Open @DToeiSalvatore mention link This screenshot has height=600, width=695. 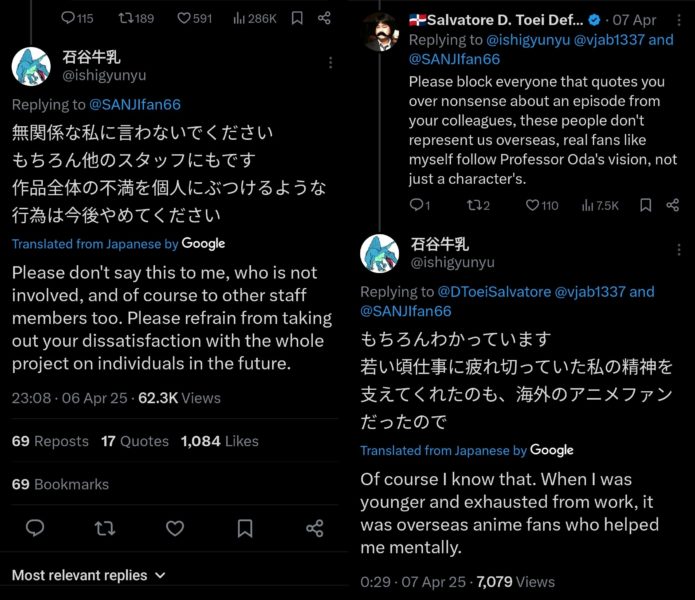[x=494, y=292]
